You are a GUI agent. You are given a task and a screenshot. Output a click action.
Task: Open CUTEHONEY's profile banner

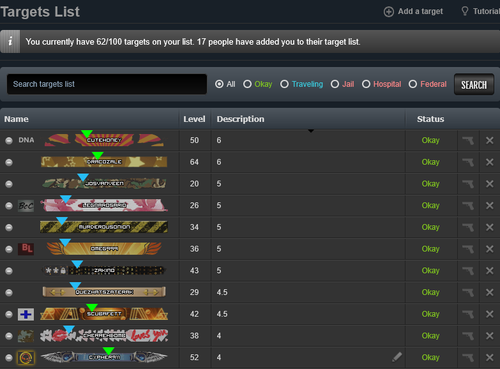point(104,140)
